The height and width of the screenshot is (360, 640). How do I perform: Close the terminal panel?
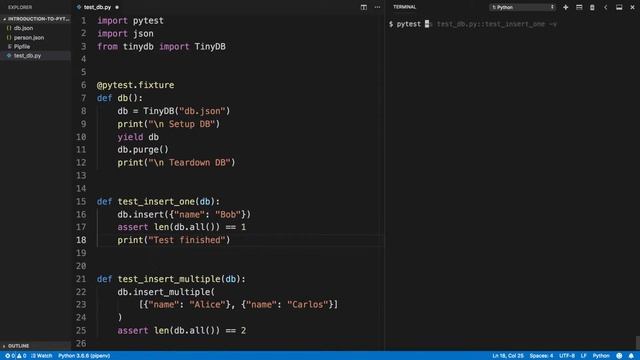632,7
